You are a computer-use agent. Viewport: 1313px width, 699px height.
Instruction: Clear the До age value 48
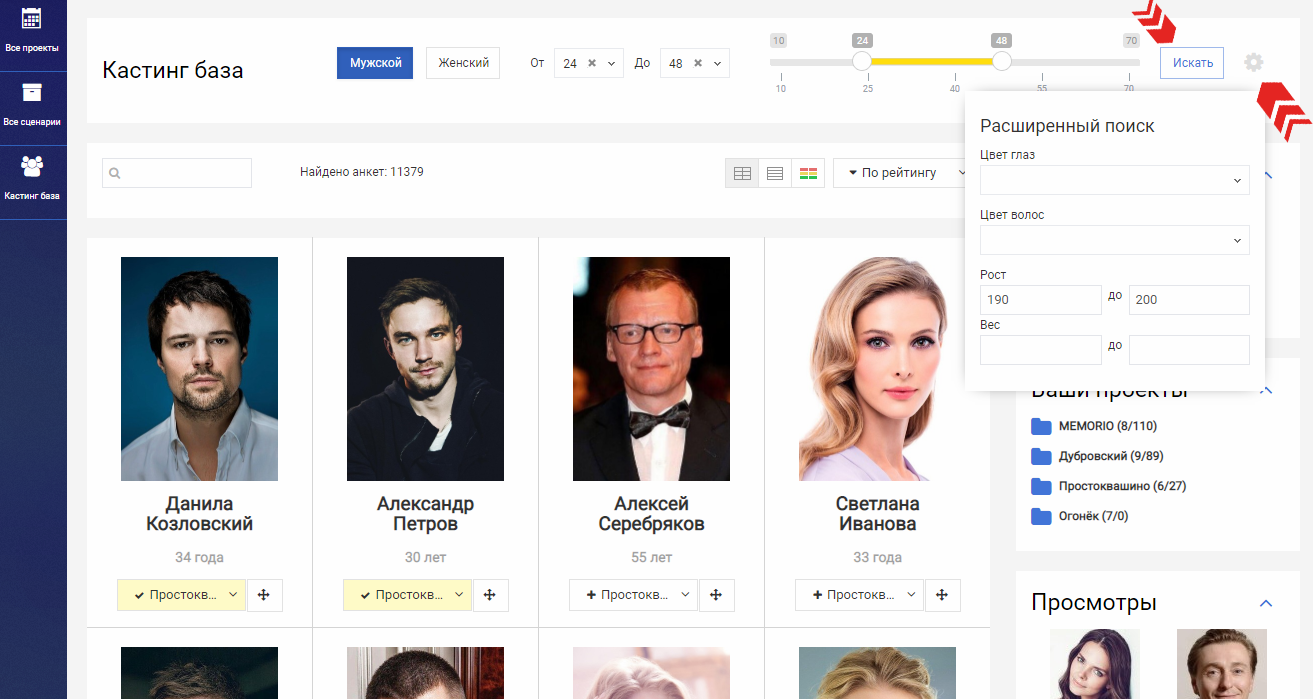[x=697, y=63]
